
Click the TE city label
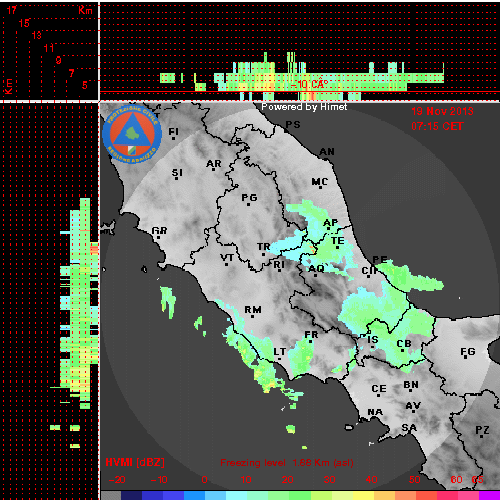point(338,241)
